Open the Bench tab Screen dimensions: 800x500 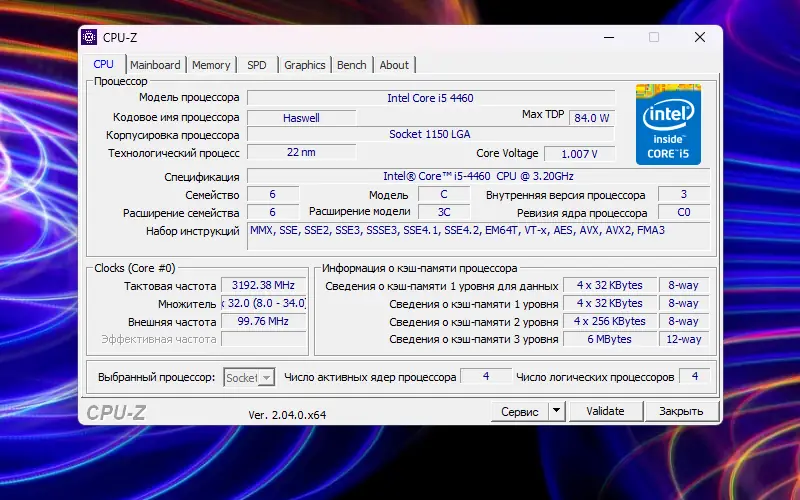pyautogui.click(x=352, y=65)
